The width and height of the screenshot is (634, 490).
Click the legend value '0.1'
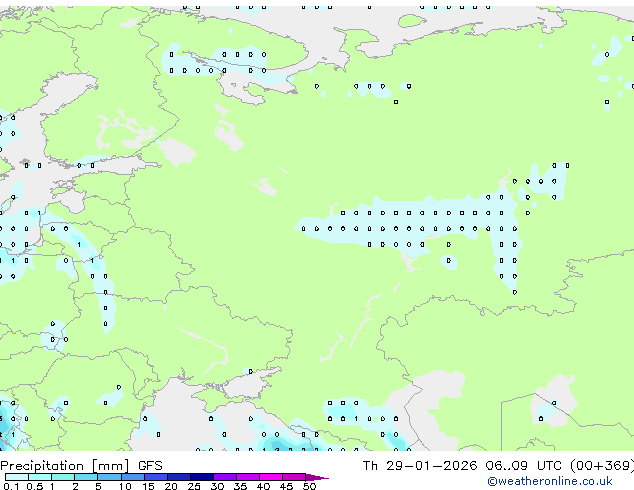(x=11, y=486)
